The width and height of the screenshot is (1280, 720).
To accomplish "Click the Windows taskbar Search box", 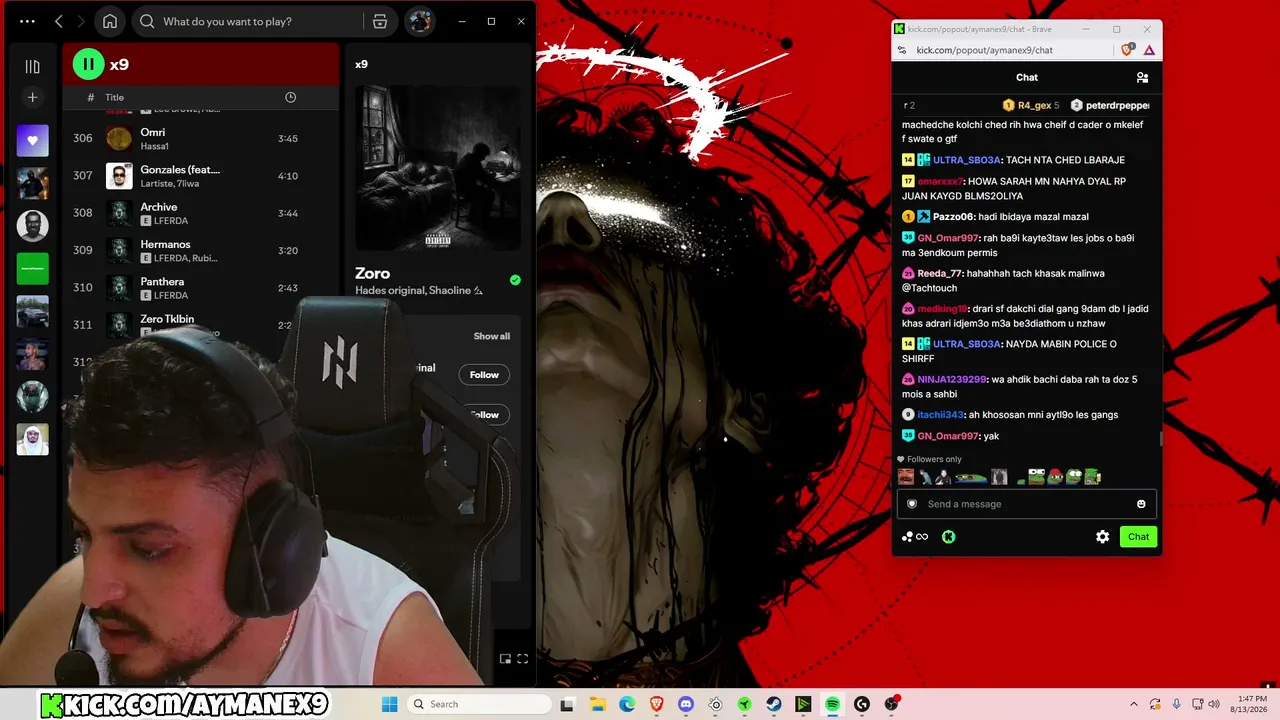I will [480, 704].
